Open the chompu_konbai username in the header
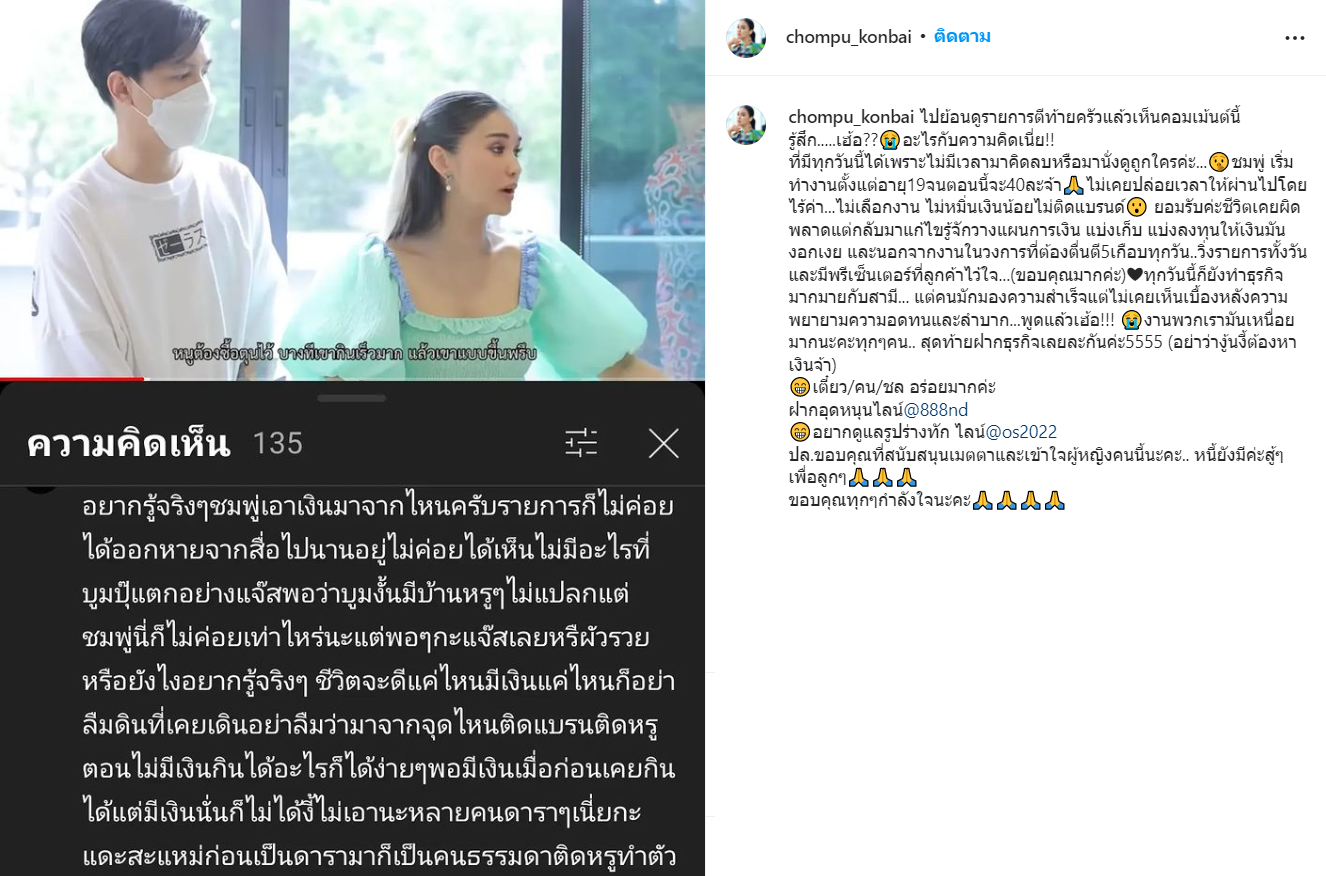 pos(848,37)
